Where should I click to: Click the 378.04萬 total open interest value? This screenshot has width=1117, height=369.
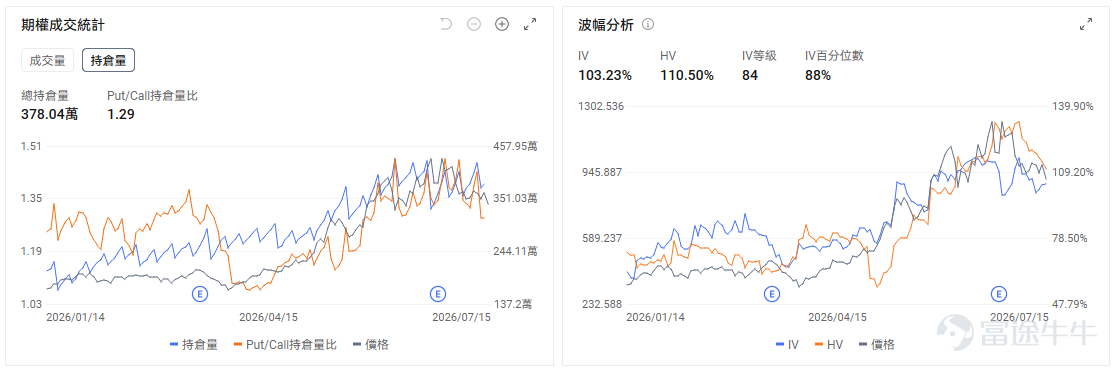(50, 114)
